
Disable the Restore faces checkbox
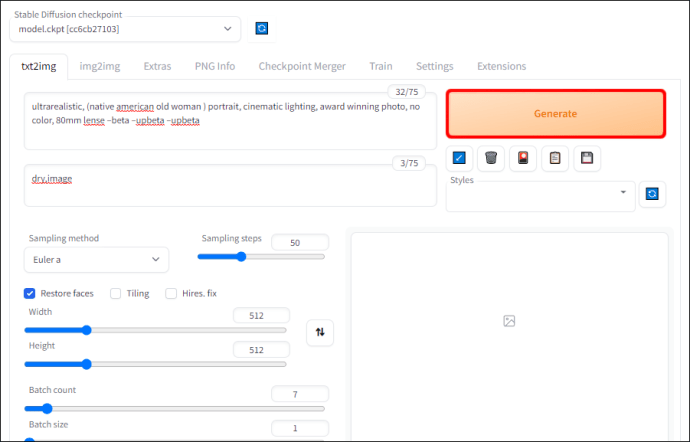[29, 293]
